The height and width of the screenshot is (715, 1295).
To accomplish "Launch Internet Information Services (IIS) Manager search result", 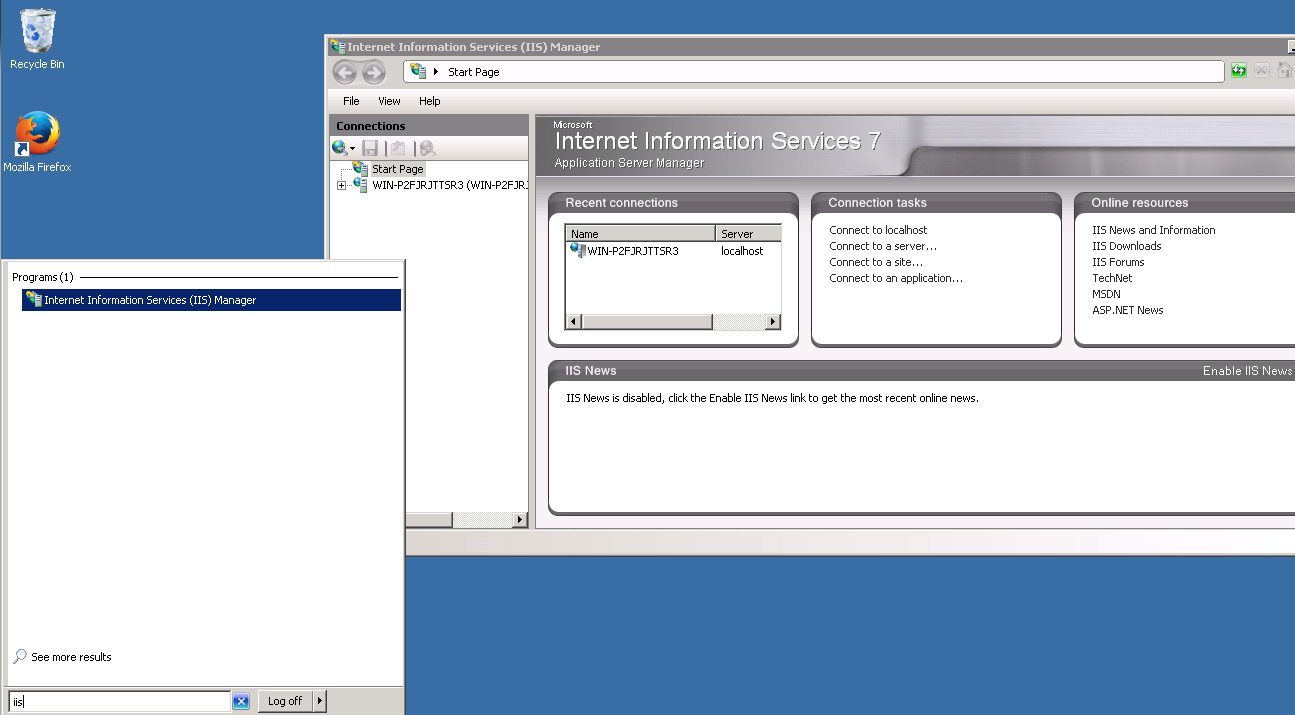I will (x=211, y=300).
